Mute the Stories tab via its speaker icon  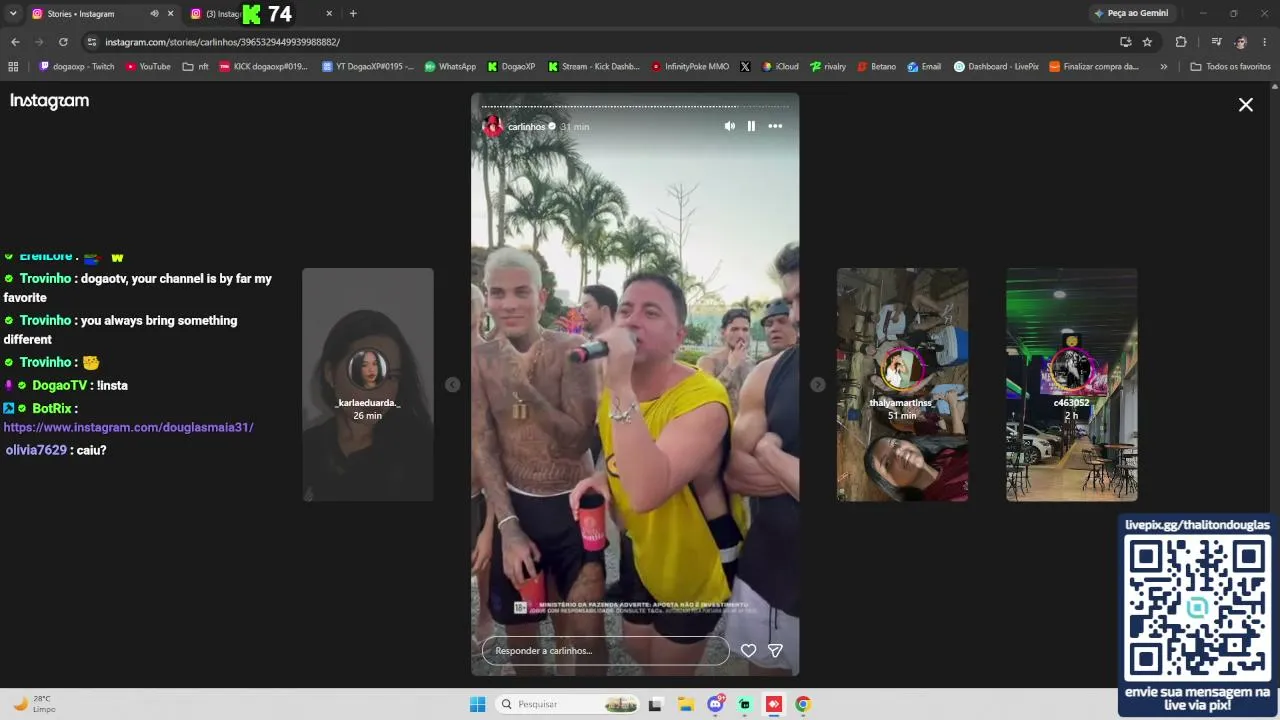pyautogui.click(x=154, y=14)
